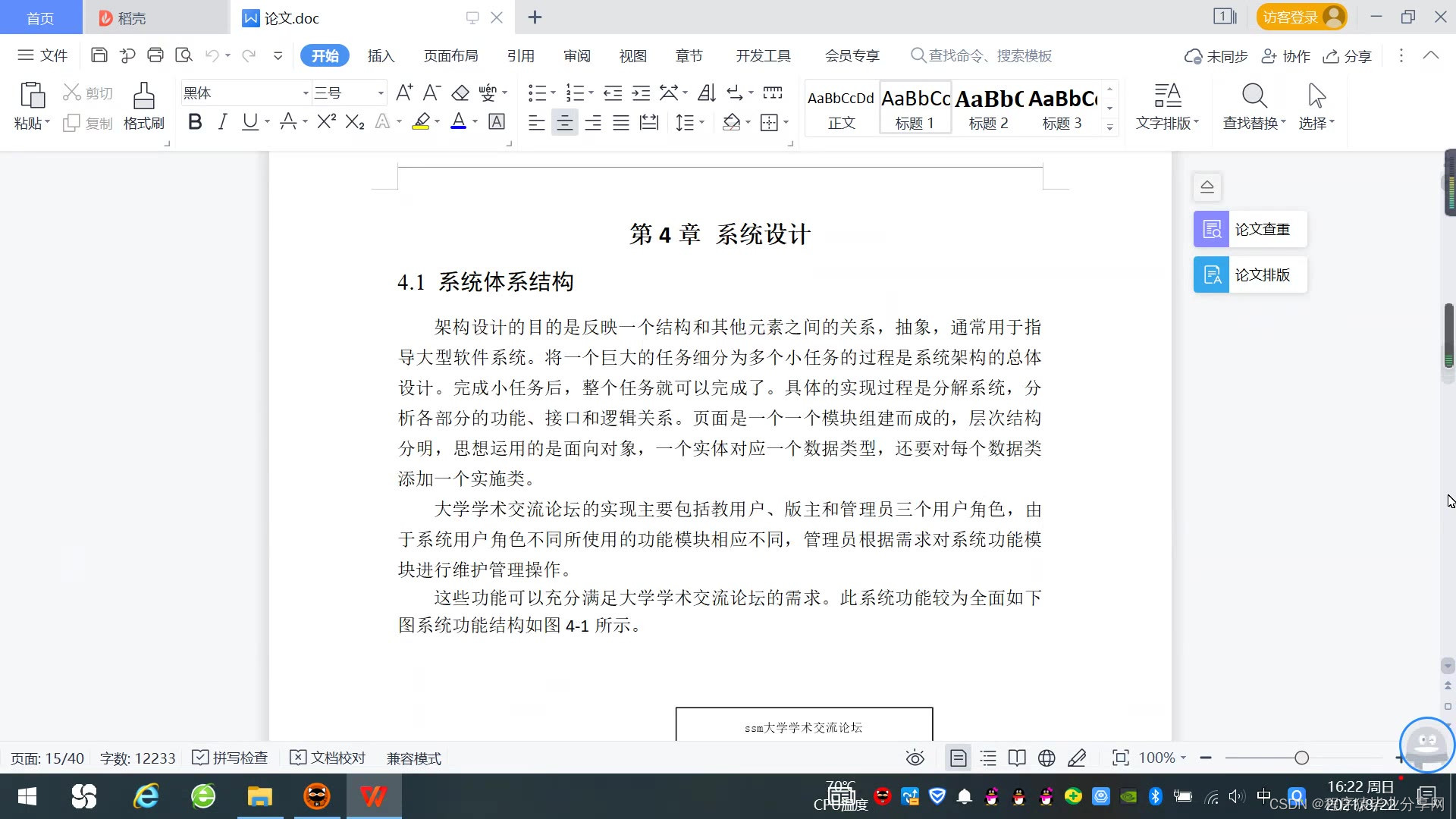Toggle 拼写检查 spell check in status bar

pyautogui.click(x=230, y=758)
